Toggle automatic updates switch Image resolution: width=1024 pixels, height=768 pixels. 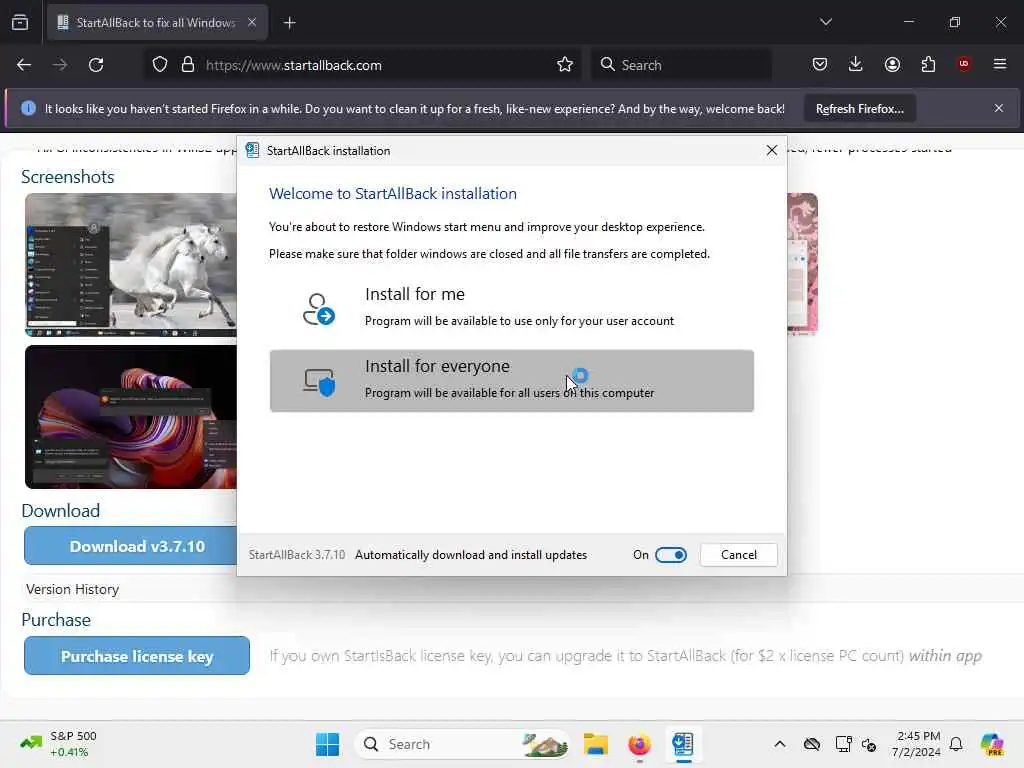tap(671, 554)
